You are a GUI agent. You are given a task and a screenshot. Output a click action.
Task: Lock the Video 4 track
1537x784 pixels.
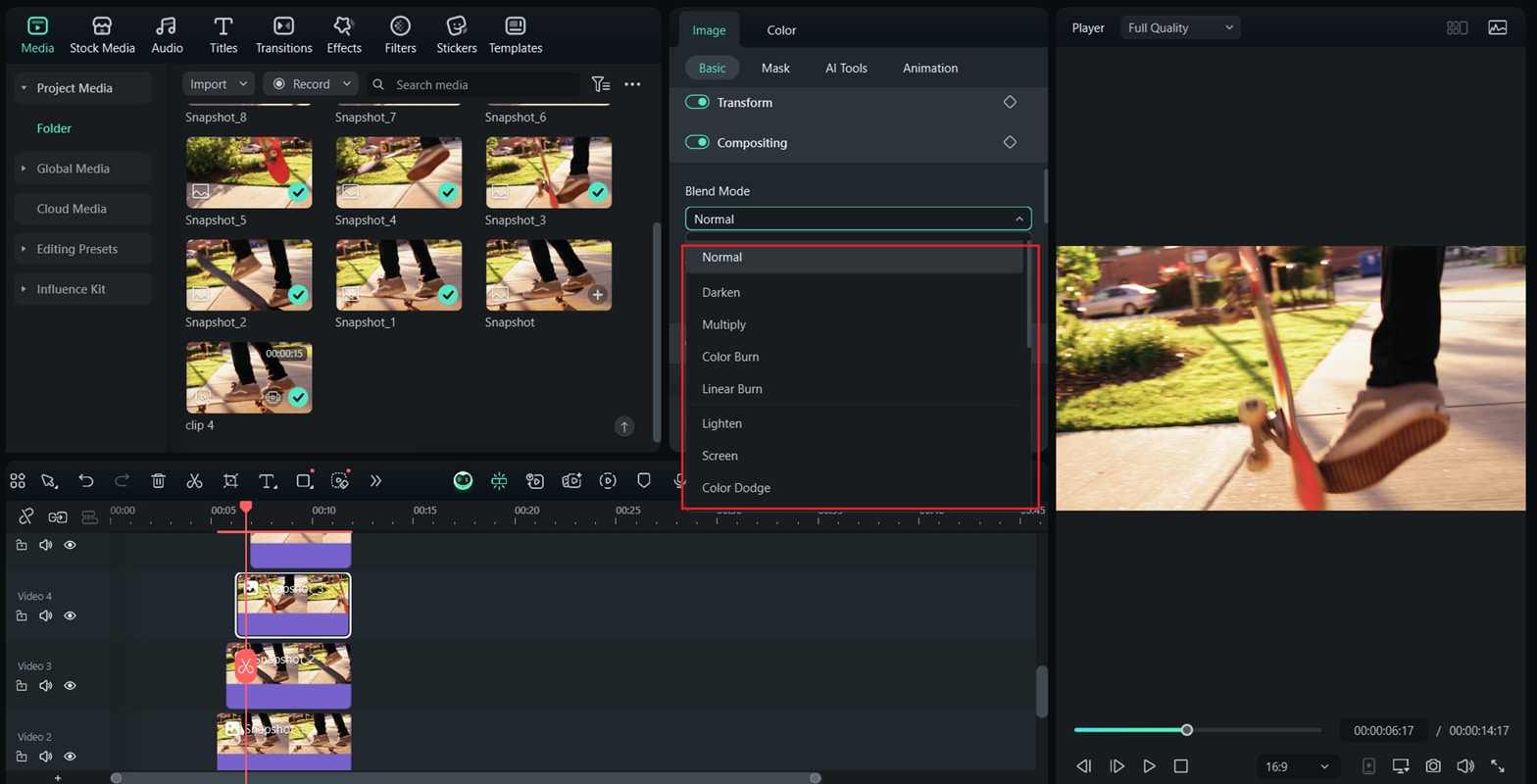point(22,615)
